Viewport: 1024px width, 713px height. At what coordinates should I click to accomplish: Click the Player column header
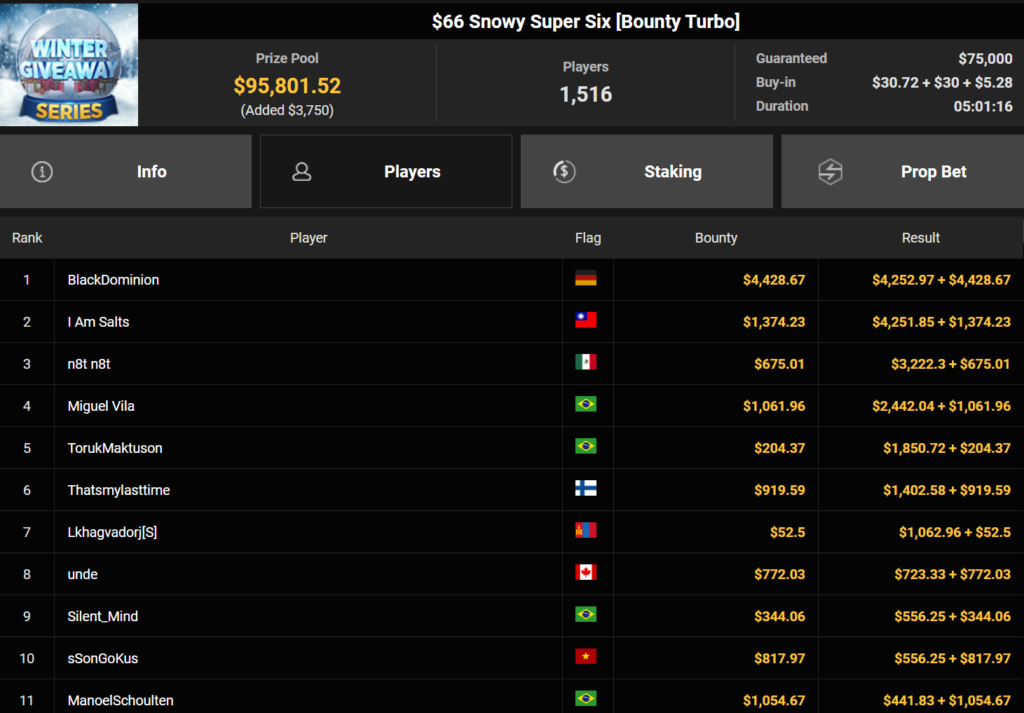point(308,238)
